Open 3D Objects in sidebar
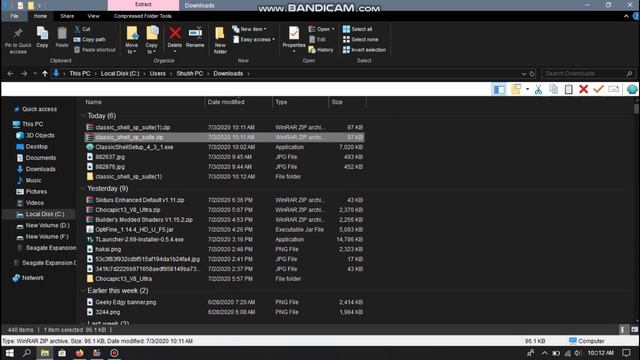The height and width of the screenshot is (360, 640). (40, 135)
